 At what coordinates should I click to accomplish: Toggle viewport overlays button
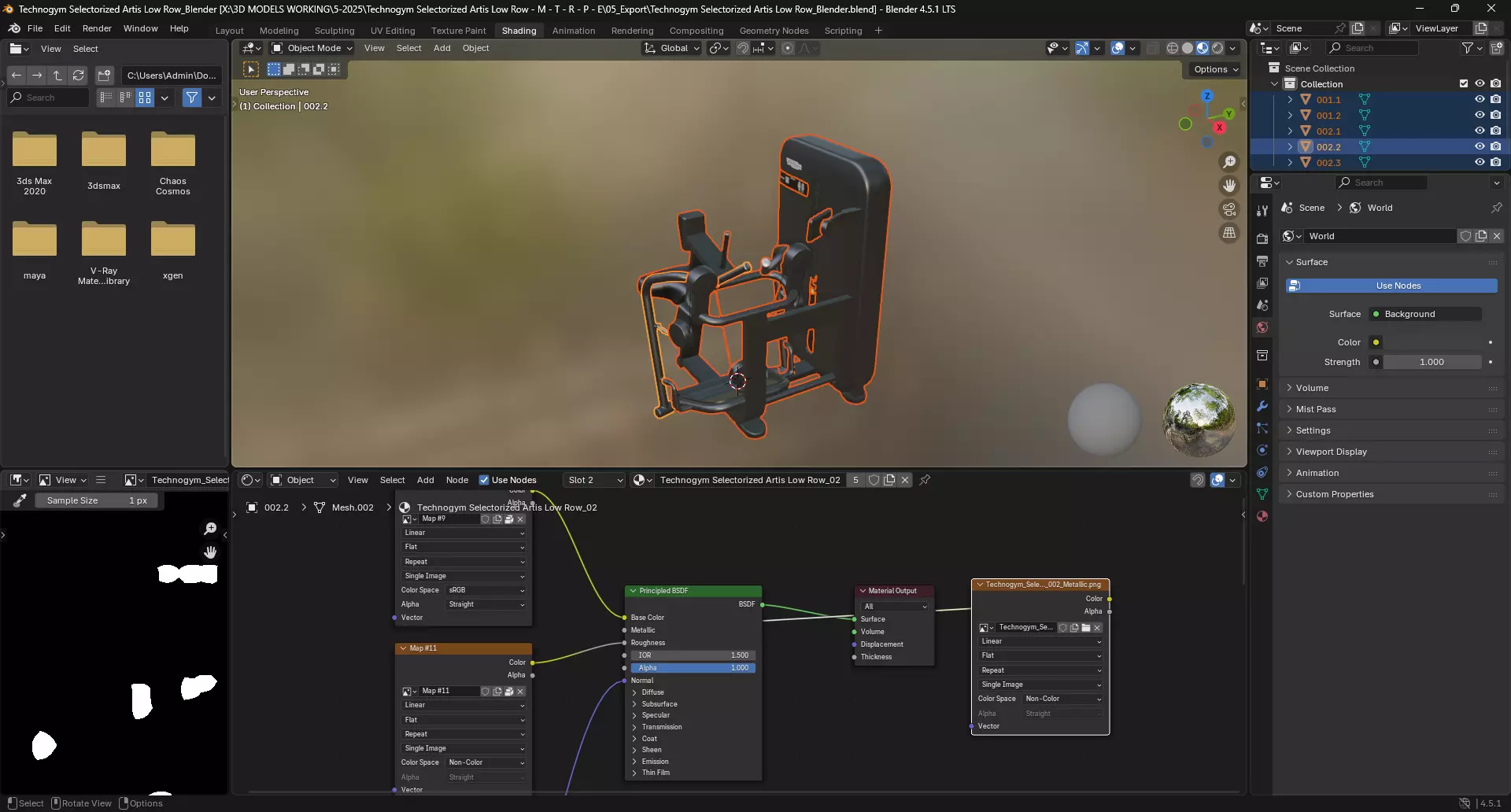point(1118,48)
